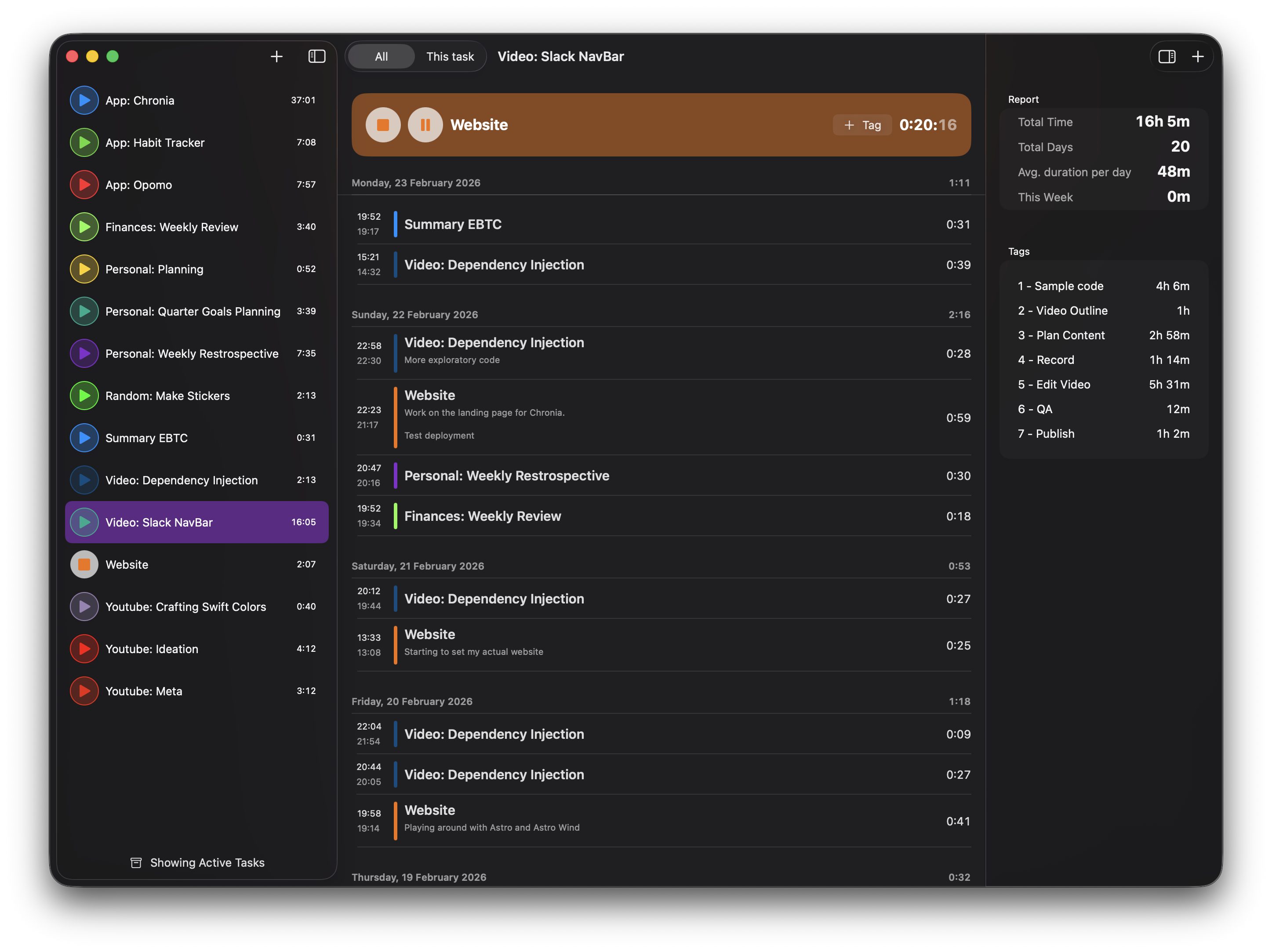Toggle timer for Summary EBTC
The image size is (1272, 952).
click(84, 437)
